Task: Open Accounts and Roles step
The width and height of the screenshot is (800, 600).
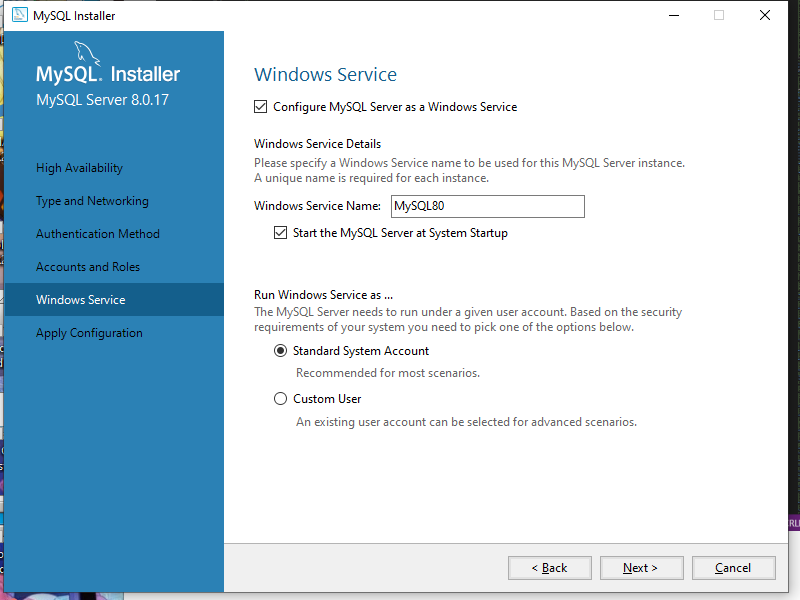Action: click(x=88, y=267)
